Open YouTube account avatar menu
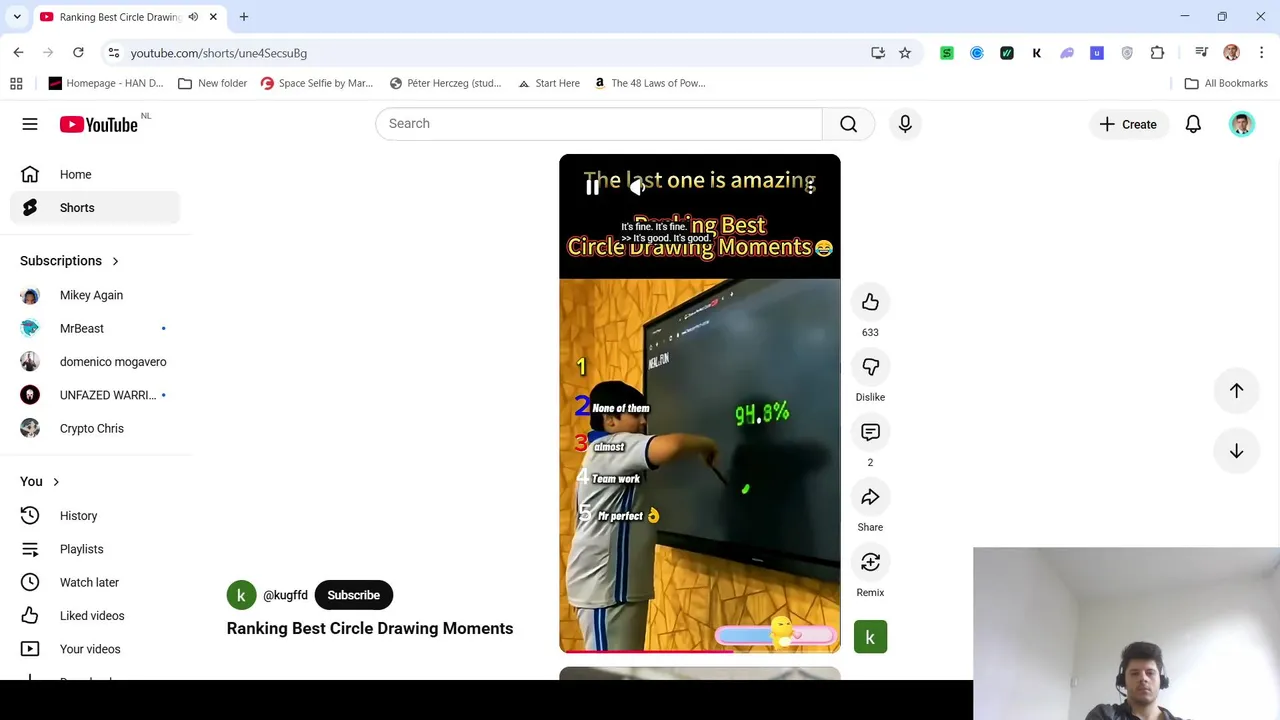The height and width of the screenshot is (720, 1280). click(x=1241, y=124)
